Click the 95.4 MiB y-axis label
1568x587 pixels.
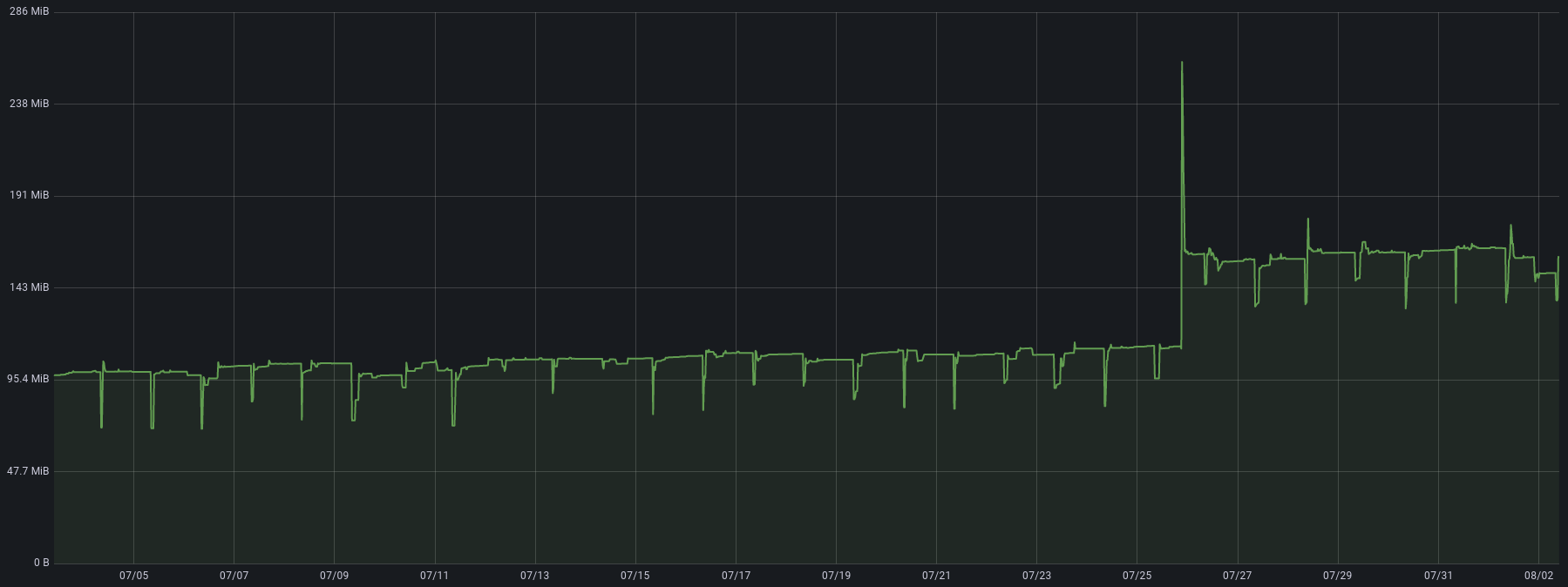tap(26, 379)
